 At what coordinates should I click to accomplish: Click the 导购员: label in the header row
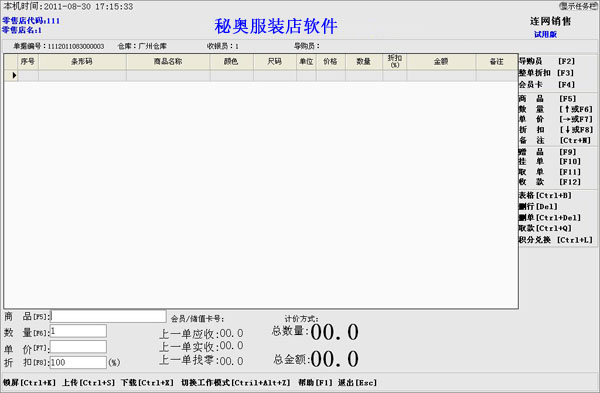[307, 46]
